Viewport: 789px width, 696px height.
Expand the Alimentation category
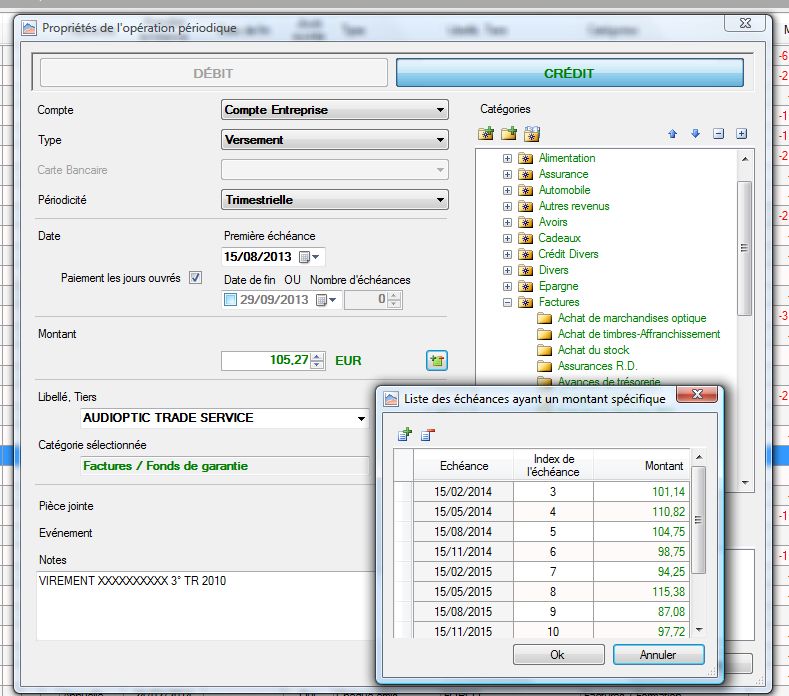tap(507, 158)
